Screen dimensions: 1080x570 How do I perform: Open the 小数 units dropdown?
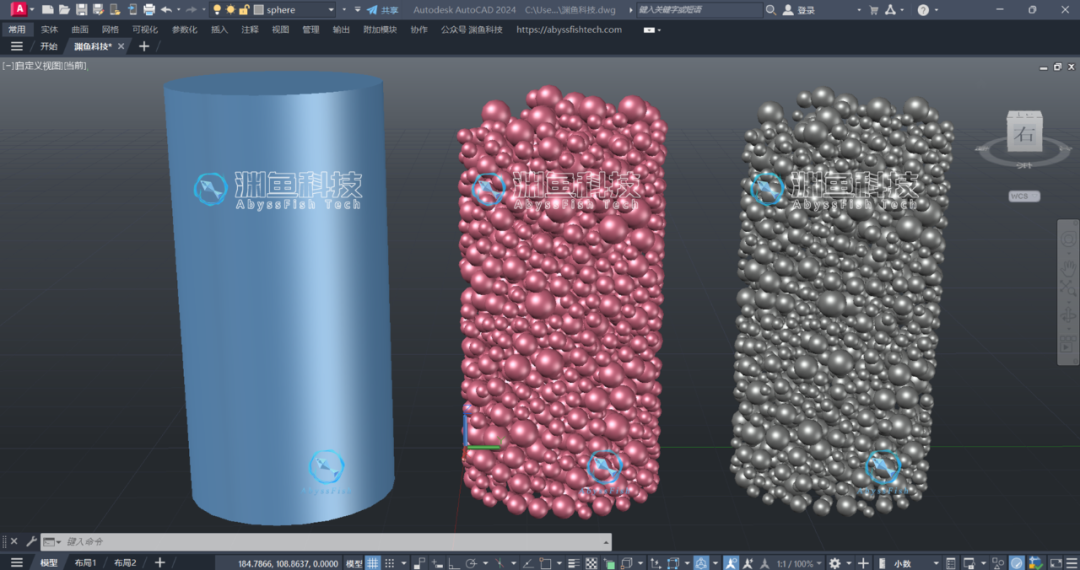click(909, 563)
